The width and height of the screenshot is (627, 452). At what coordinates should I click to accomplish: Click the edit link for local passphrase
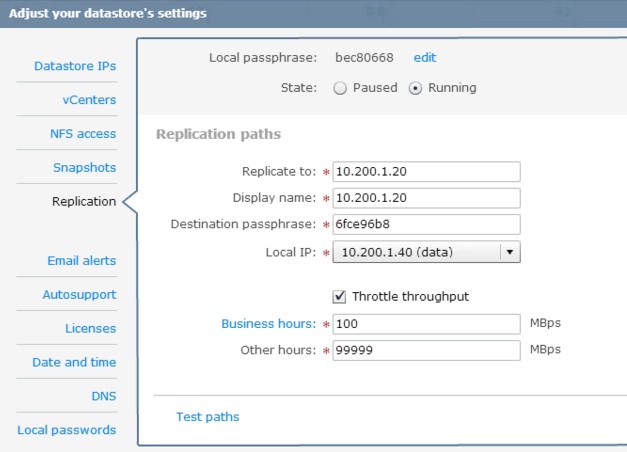click(425, 58)
